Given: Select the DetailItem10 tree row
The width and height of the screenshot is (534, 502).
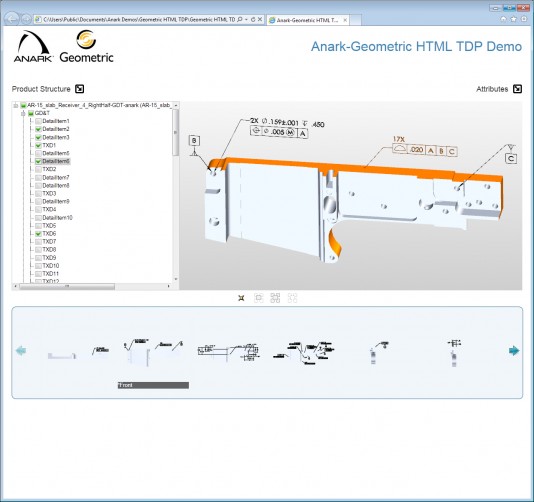Looking at the screenshot, I should point(57,218).
